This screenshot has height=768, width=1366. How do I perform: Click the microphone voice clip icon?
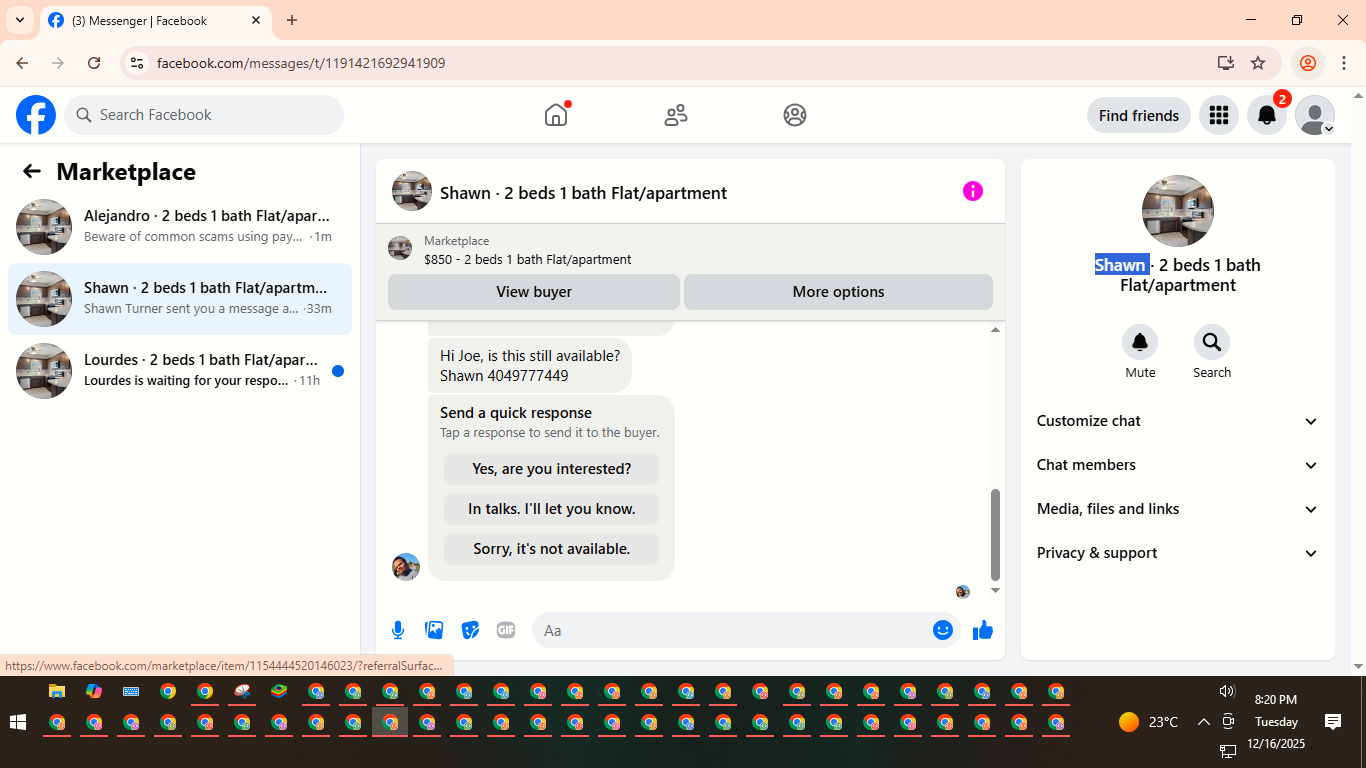(398, 630)
